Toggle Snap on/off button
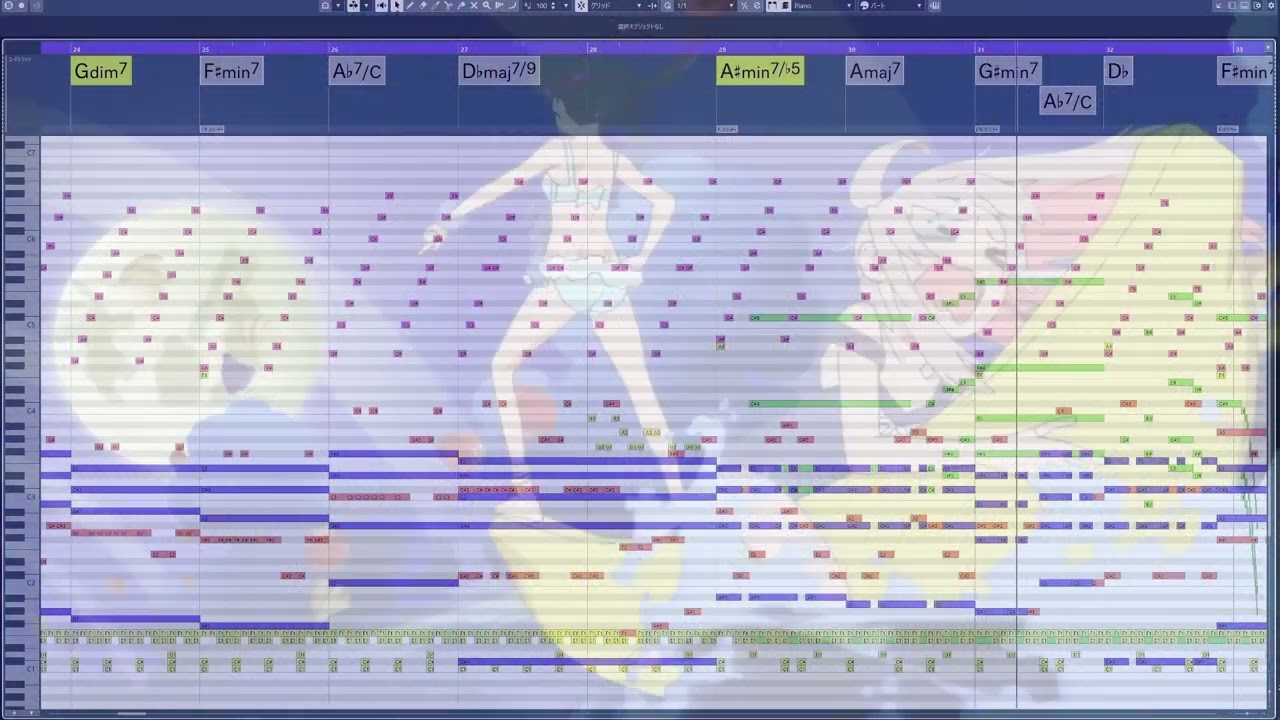 click(x=581, y=5)
